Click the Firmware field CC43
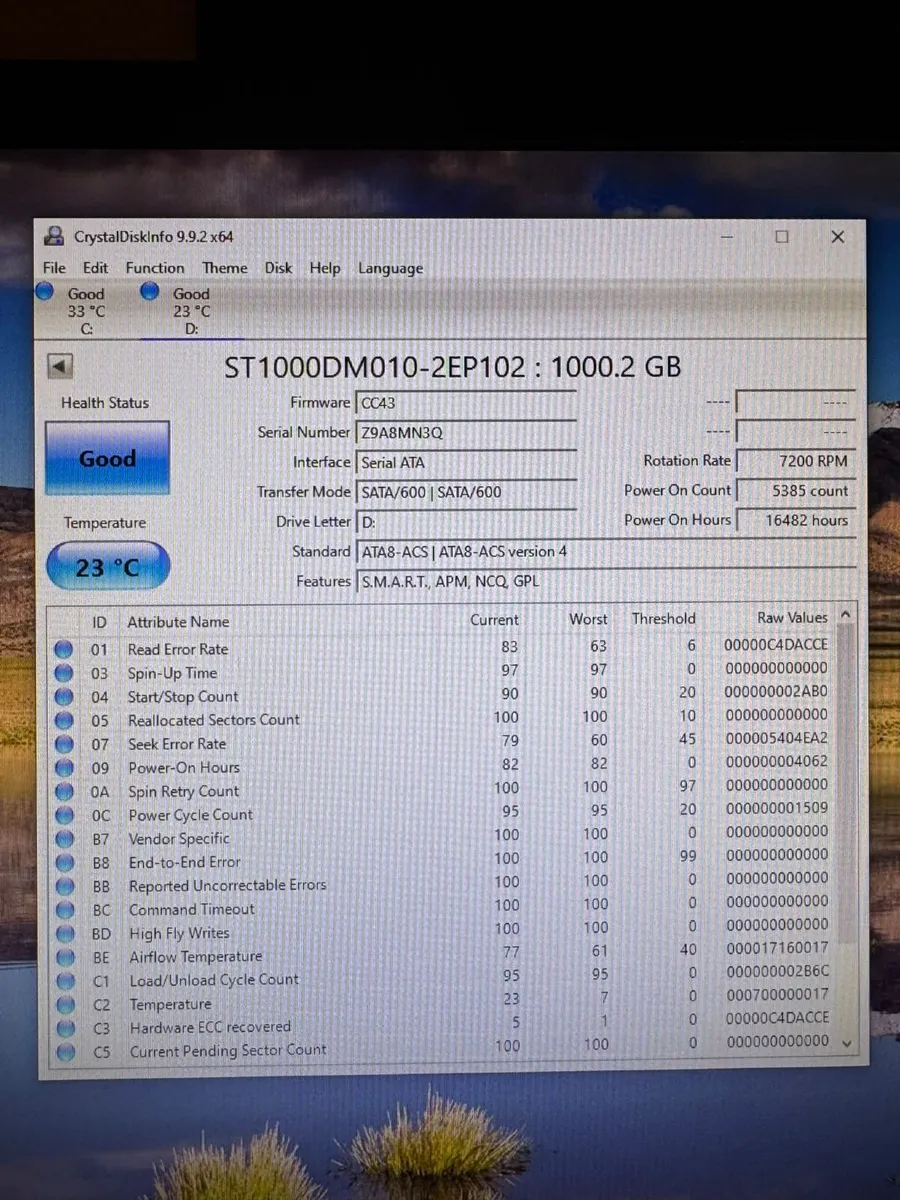The width and height of the screenshot is (900, 1200). pos(466,402)
